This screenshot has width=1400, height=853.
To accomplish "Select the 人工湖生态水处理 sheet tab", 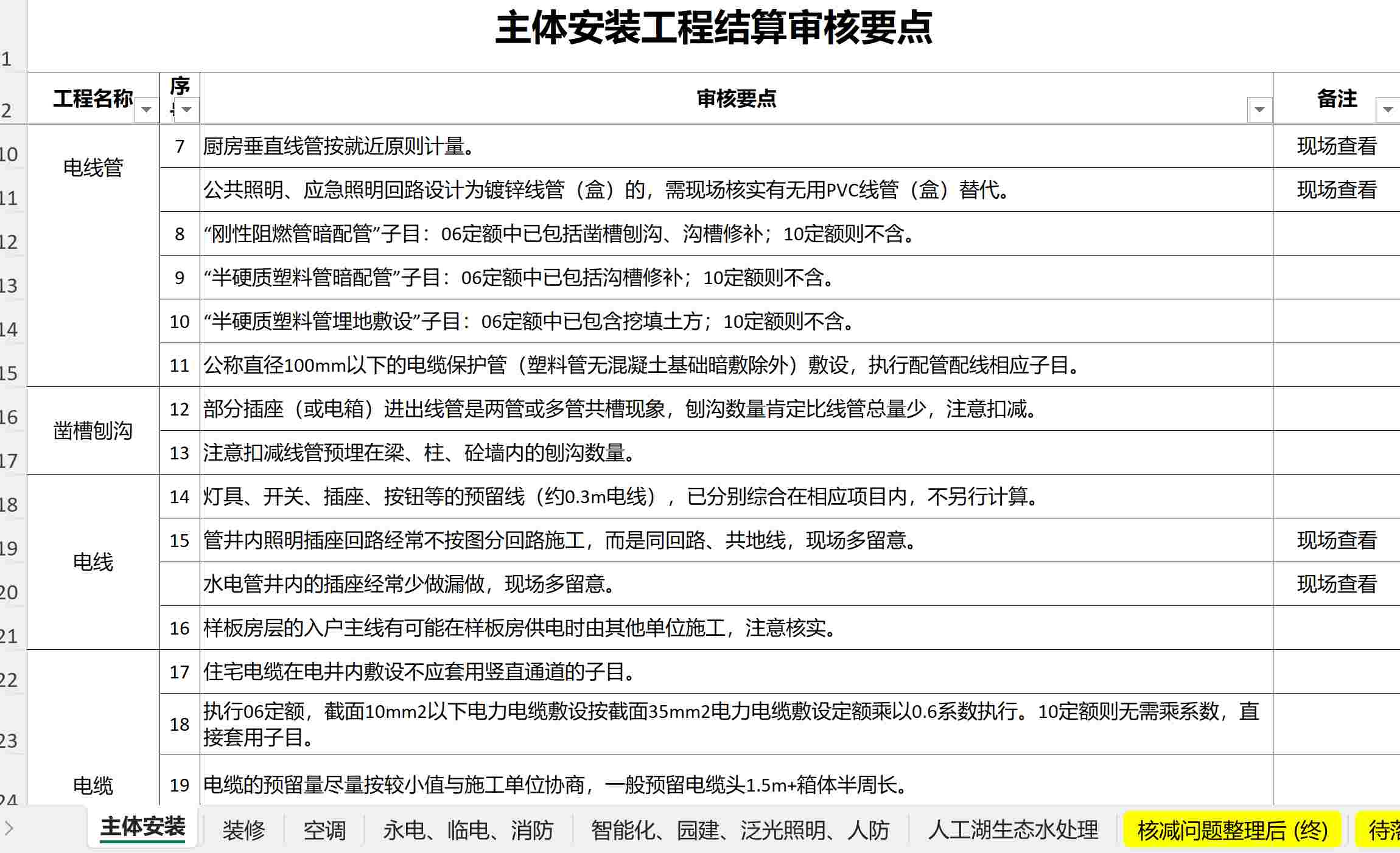I will point(1013,830).
